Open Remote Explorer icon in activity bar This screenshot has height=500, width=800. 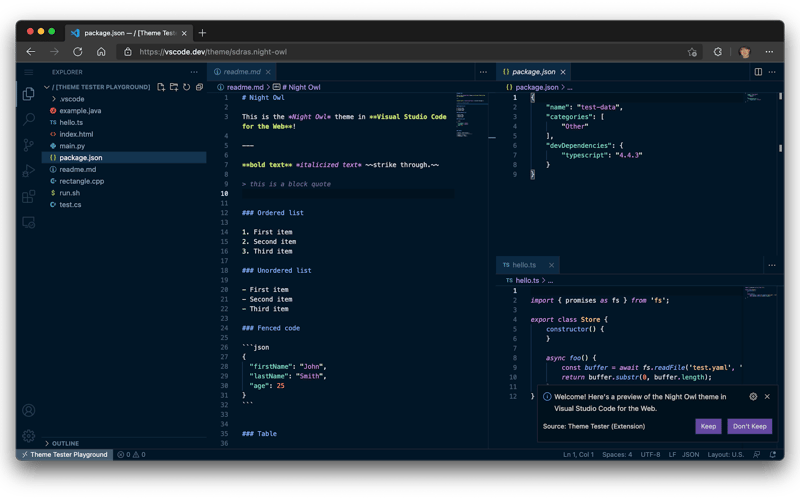(x=29, y=222)
